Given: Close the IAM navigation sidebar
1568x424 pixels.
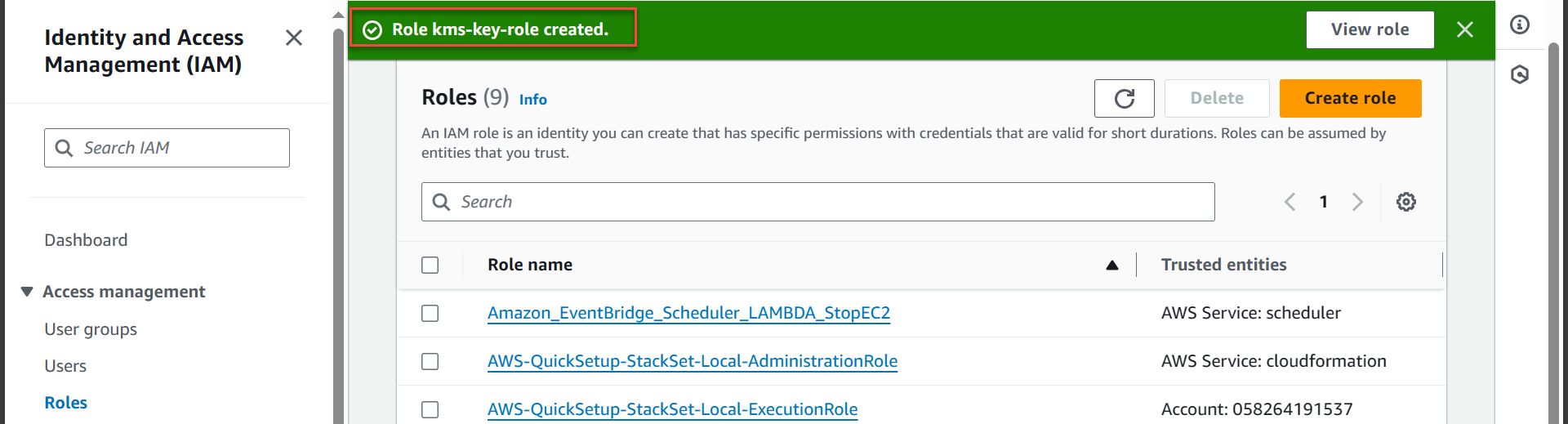Looking at the screenshot, I should click(294, 38).
